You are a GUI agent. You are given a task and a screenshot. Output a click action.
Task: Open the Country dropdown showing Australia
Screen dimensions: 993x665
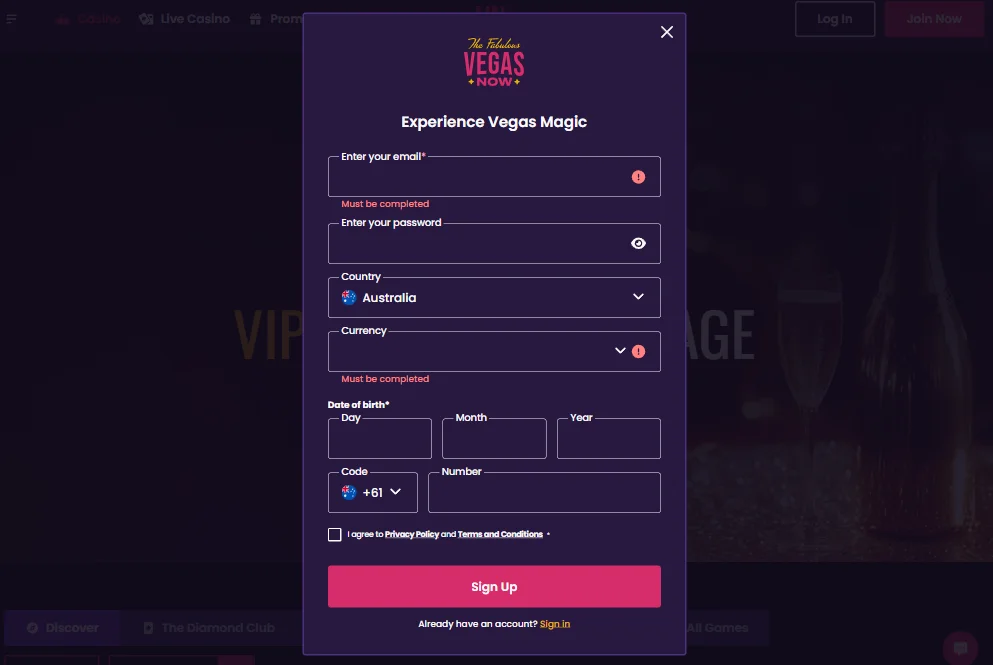point(494,297)
